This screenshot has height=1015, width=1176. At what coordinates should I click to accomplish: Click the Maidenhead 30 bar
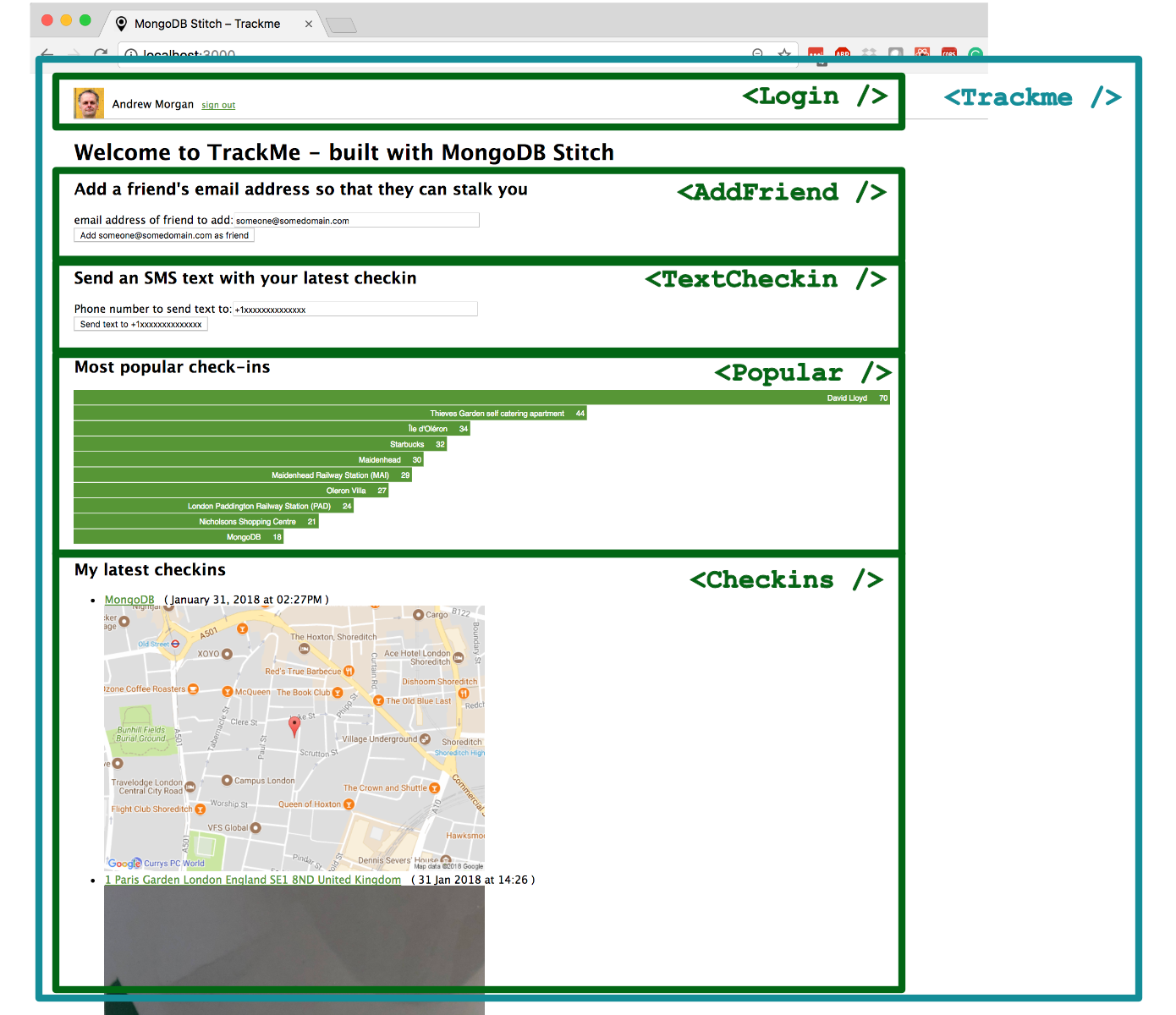[x=249, y=460]
